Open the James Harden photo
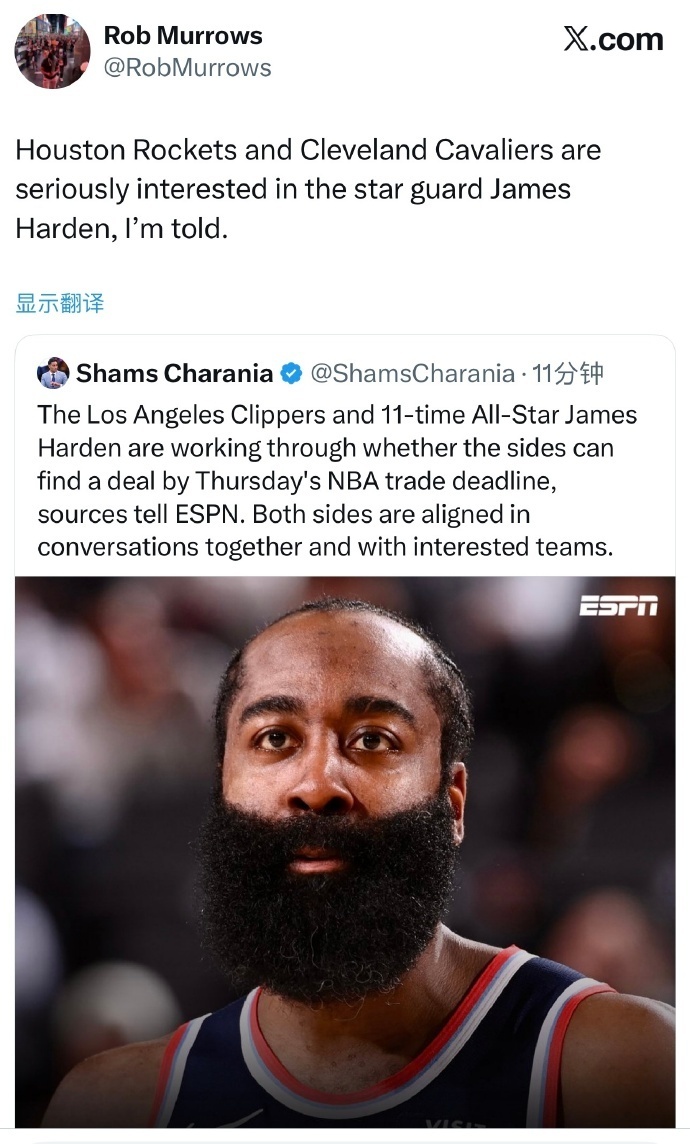Screen dimensions: 690x1144 (345, 851)
